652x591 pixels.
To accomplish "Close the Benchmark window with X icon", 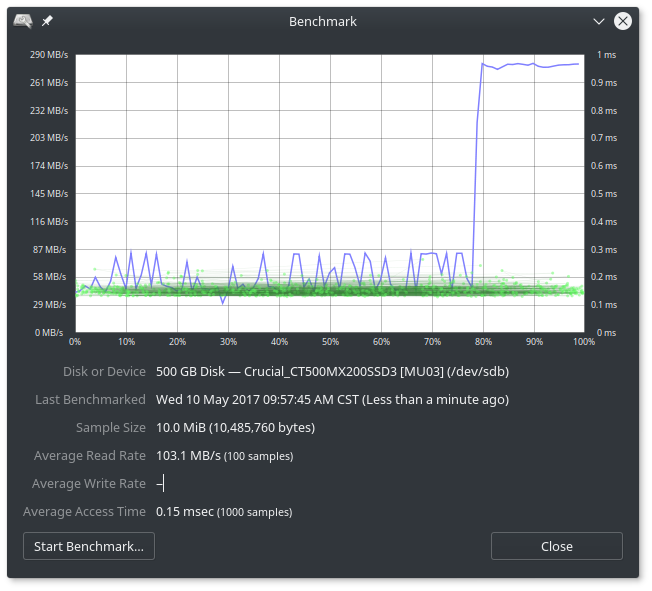I will pos(622,21).
